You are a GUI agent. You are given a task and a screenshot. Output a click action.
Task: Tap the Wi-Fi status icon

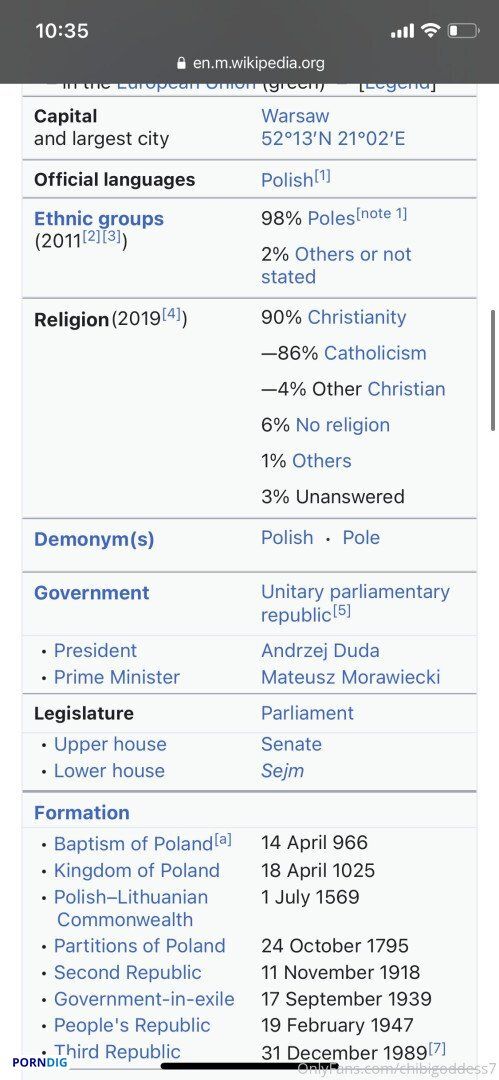pyautogui.click(x=431, y=30)
